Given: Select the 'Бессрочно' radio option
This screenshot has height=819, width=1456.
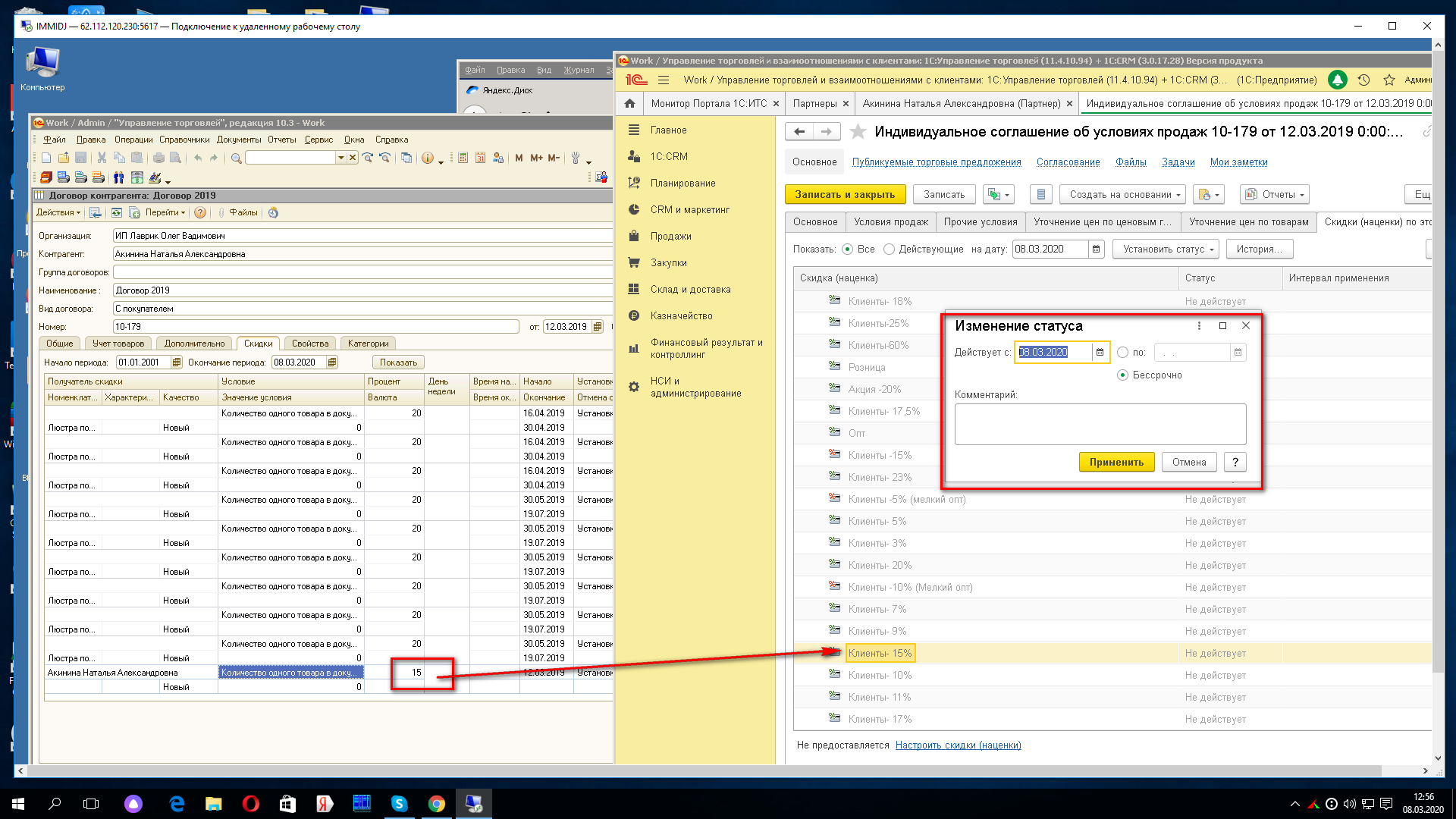Looking at the screenshot, I should 1122,375.
